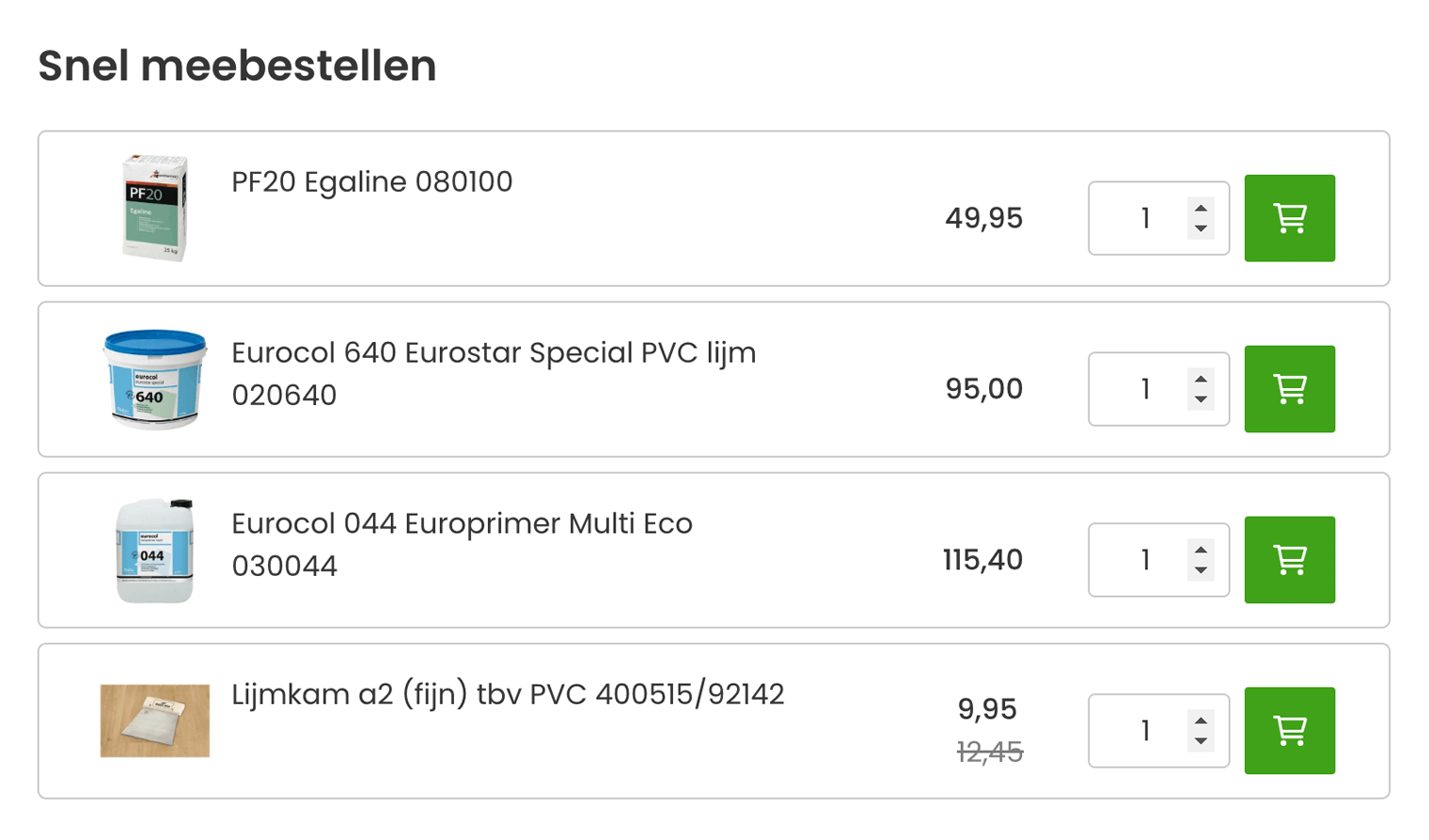This screenshot has height=840, width=1429.
Task: Add Lijmkam a2 to cart
Action: (1289, 730)
